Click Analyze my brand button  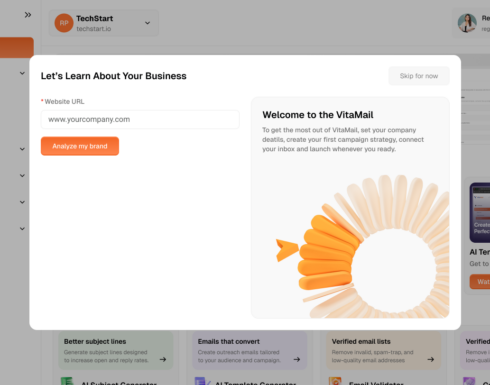pos(80,146)
